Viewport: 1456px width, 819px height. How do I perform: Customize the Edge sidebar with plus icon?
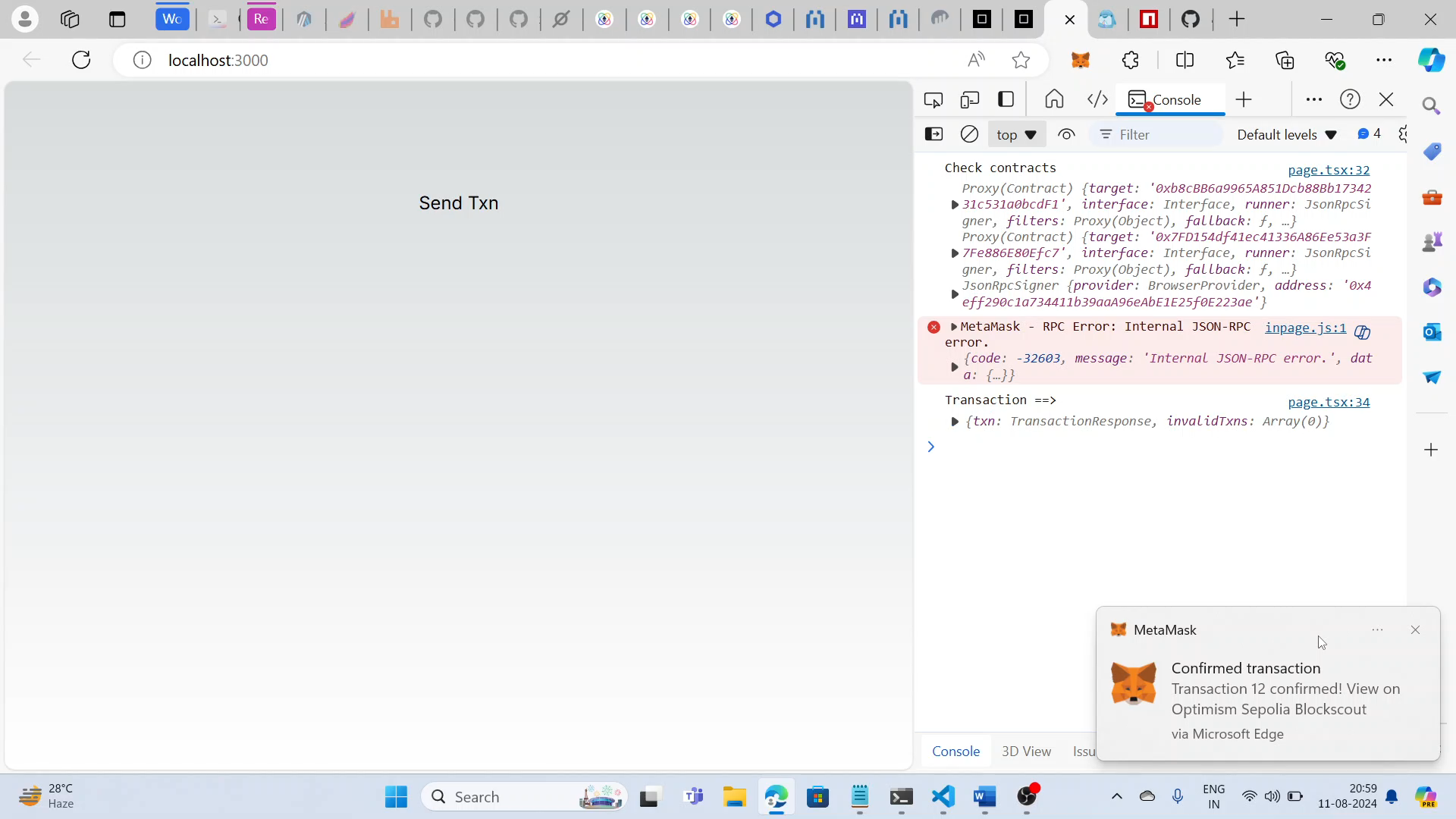1431,450
